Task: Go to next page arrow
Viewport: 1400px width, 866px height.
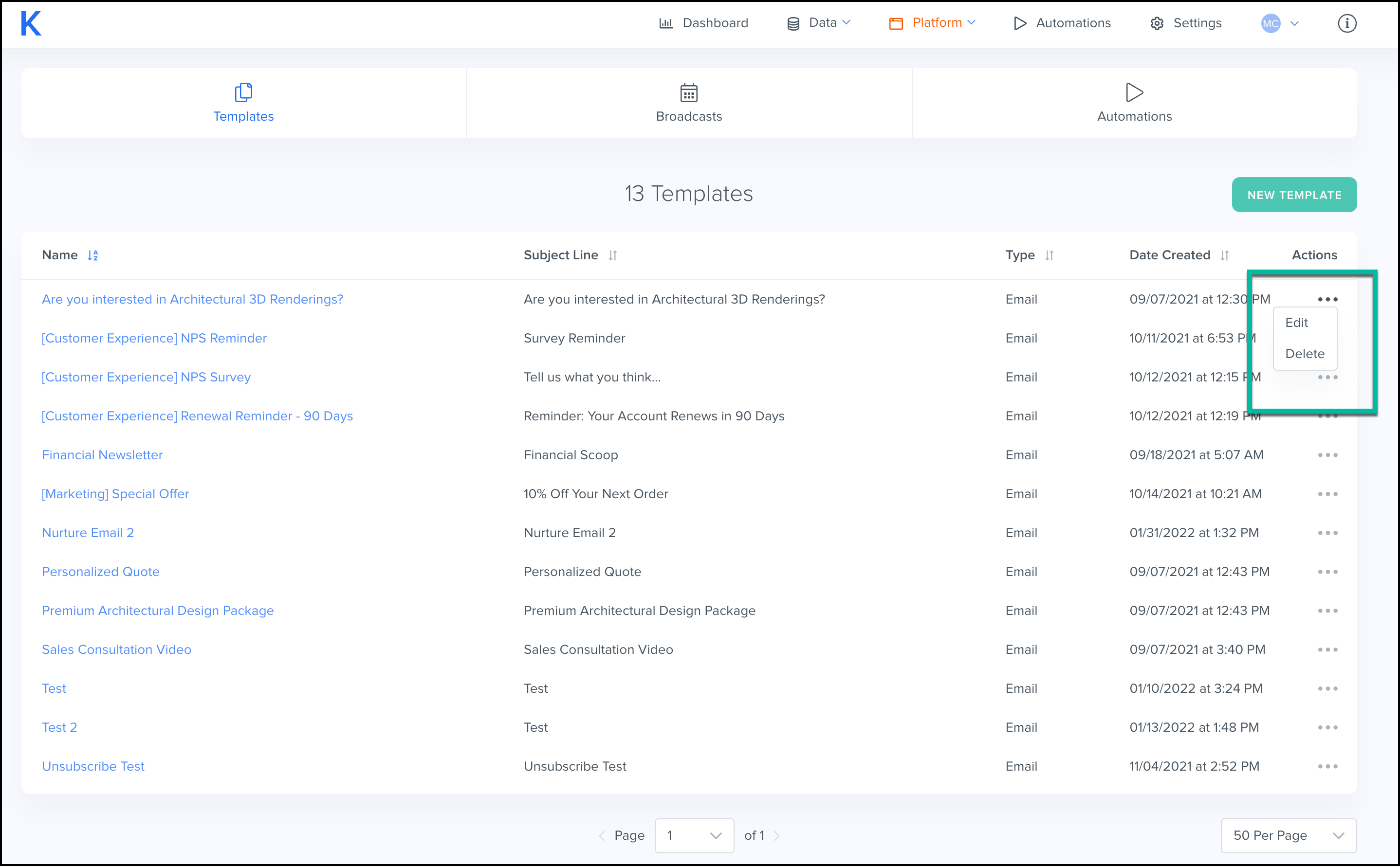Action: coord(776,836)
